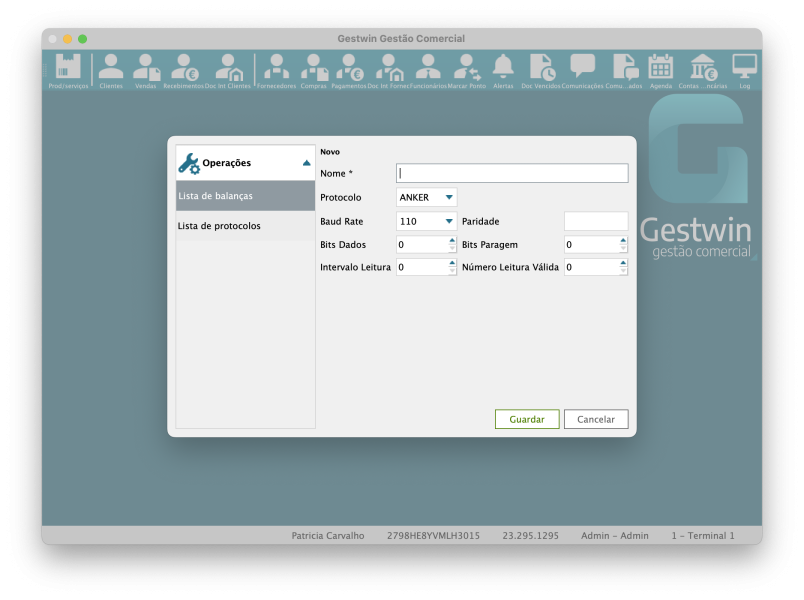Click the Guardar button
This screenshot has width=804, height=600.
pyautogui.click(x=527, y=419)
